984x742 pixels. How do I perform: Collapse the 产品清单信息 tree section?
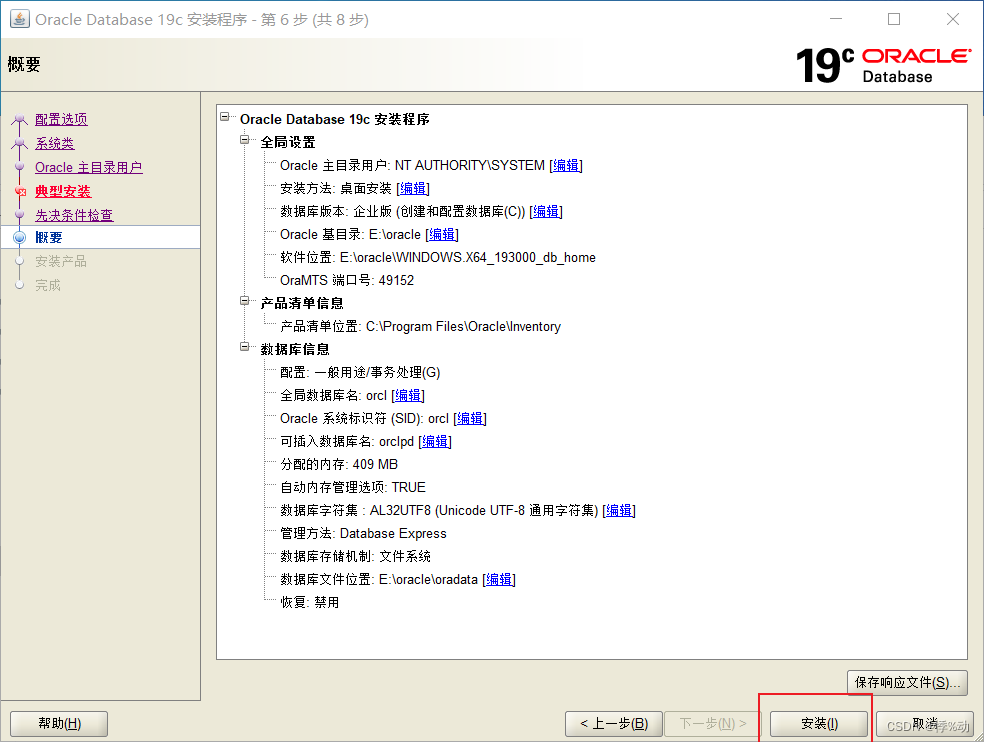pos(245,301)
